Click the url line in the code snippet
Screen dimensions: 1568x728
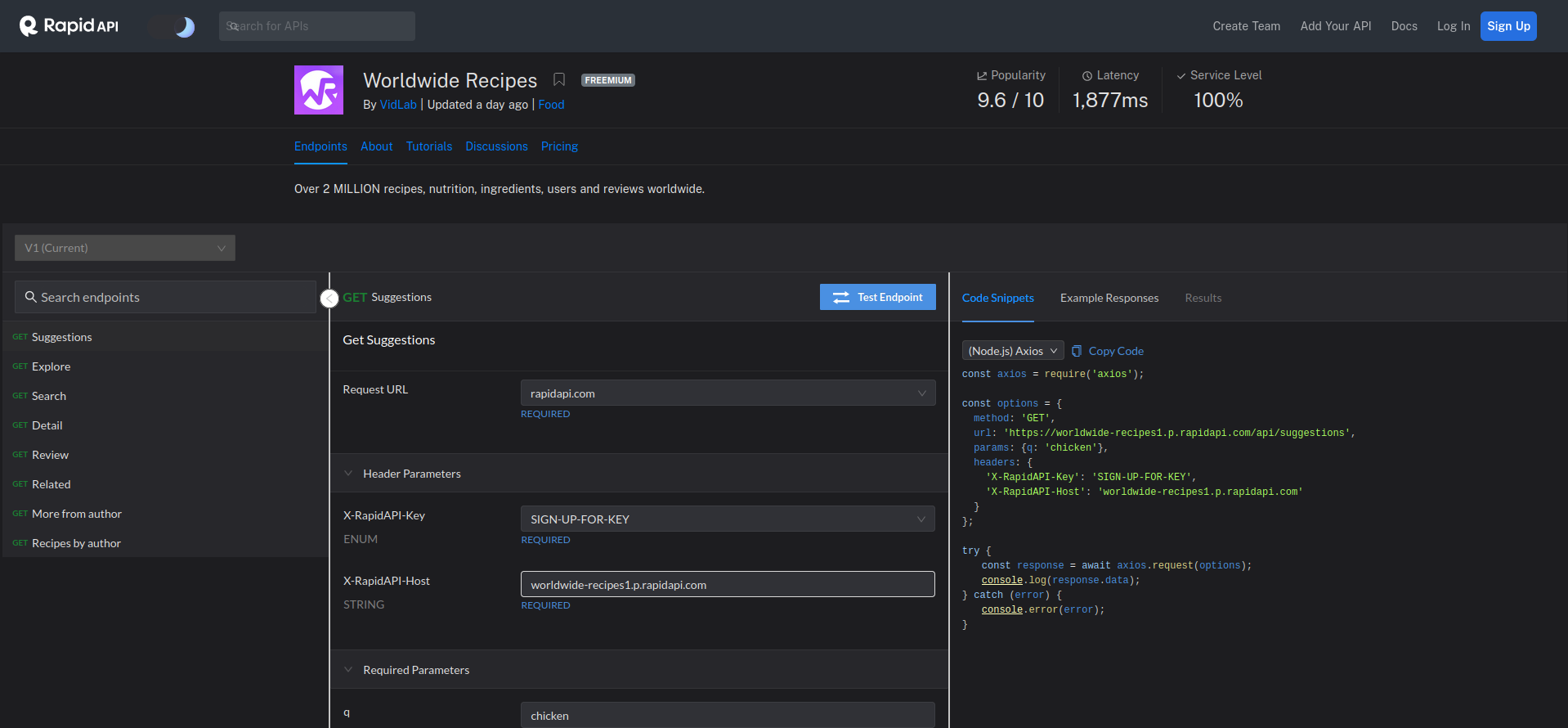(x=1164, y=433)
